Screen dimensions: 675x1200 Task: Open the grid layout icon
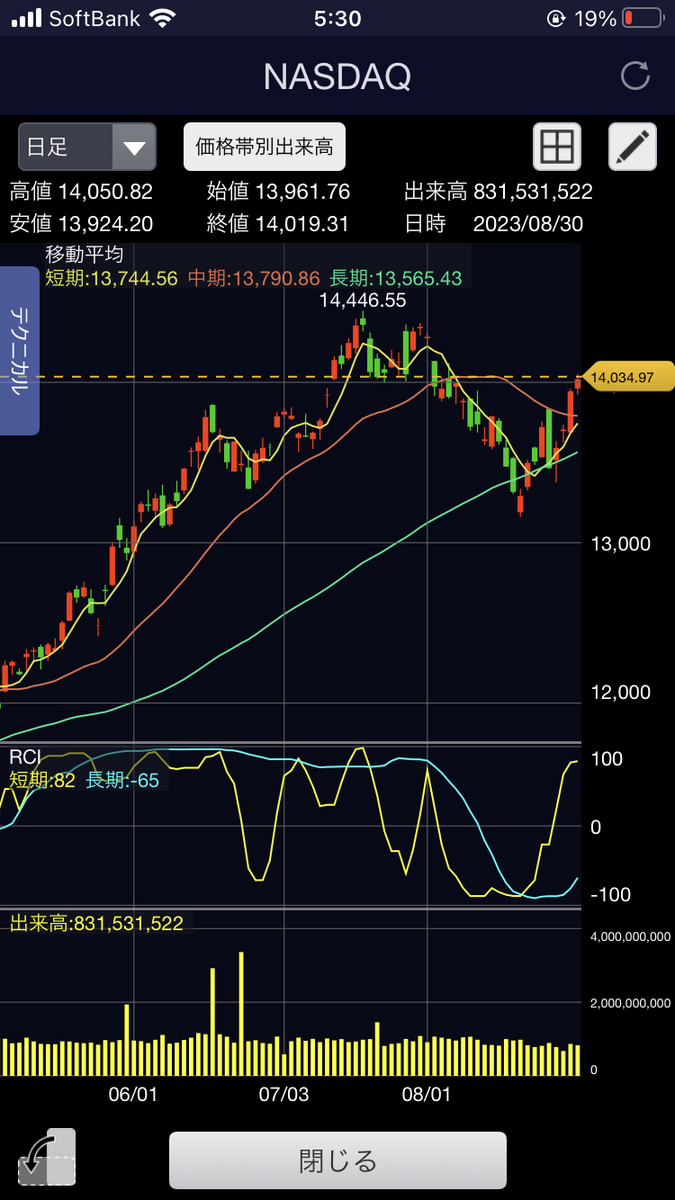click(x=556, y=148)
